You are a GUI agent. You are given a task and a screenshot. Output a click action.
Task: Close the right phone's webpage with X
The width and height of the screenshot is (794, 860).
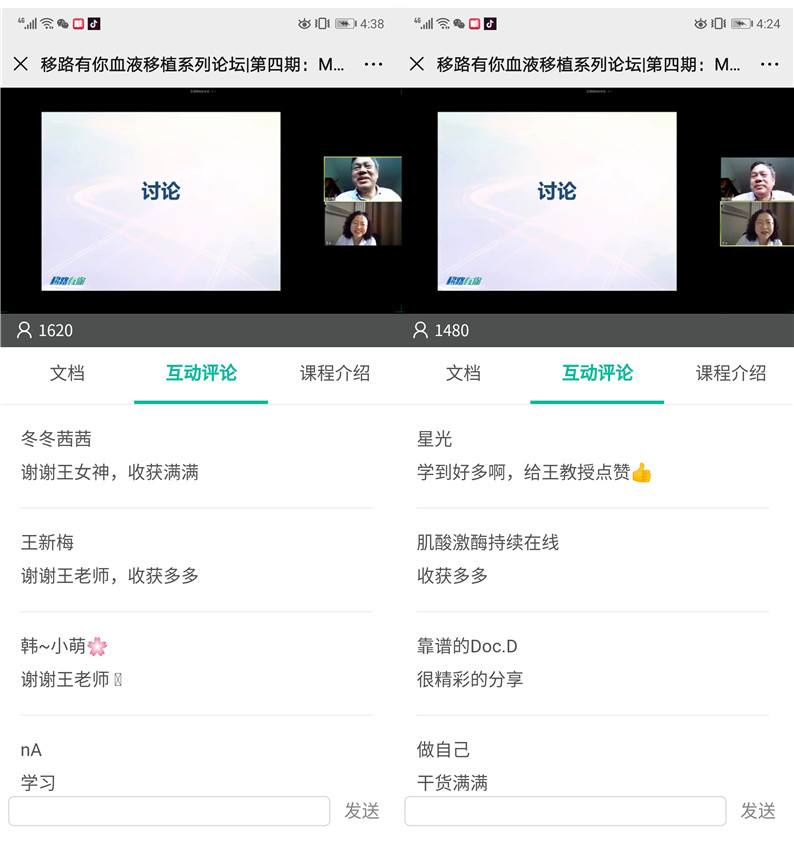click(416, 64)
